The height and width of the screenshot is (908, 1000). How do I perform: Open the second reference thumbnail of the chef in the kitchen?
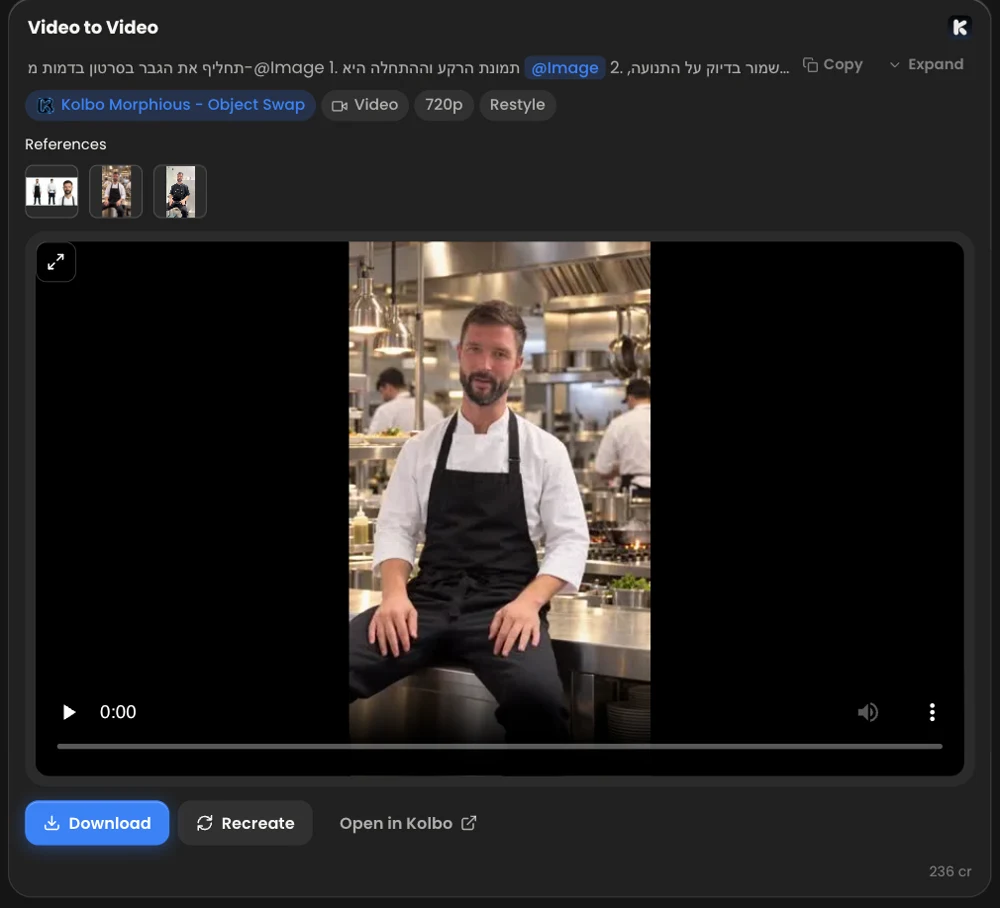(116, 191)
